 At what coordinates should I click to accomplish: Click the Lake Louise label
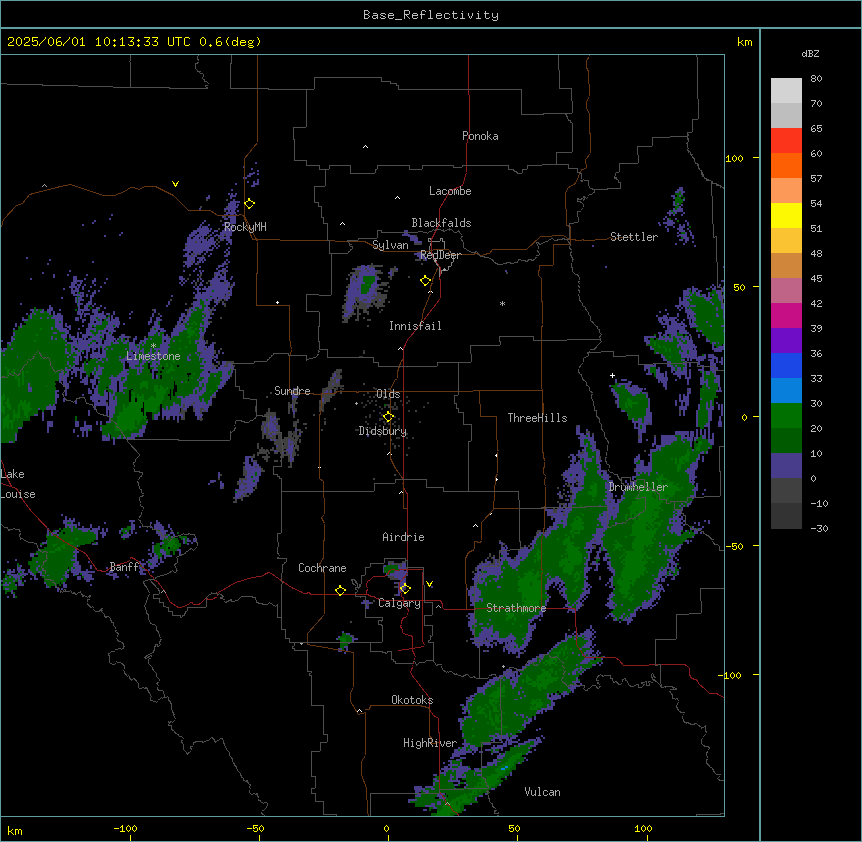click(18, 484)
